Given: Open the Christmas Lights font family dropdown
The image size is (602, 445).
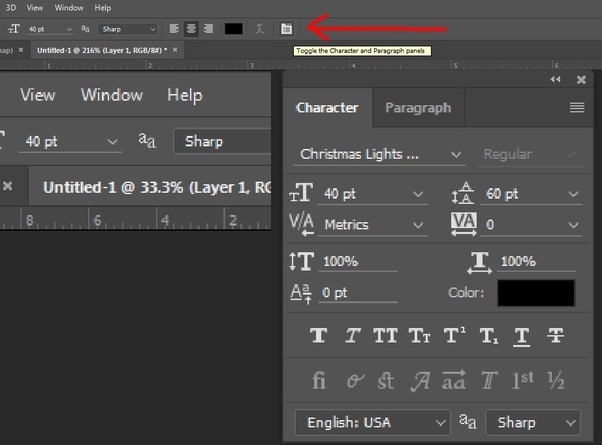Looking at the screenshot, I should [x=379, y=154].
